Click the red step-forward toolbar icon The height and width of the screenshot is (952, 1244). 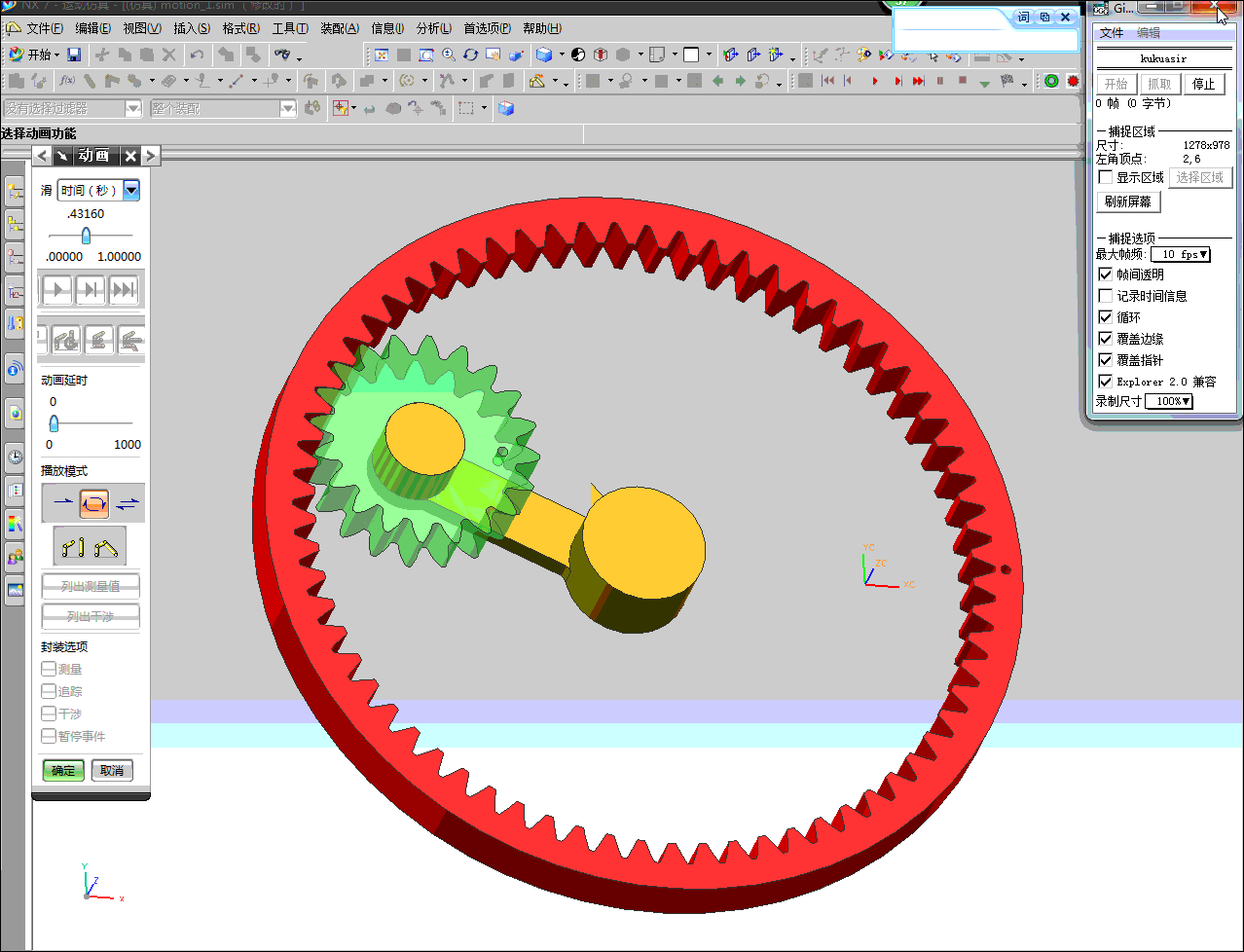[x=897, y=81]
